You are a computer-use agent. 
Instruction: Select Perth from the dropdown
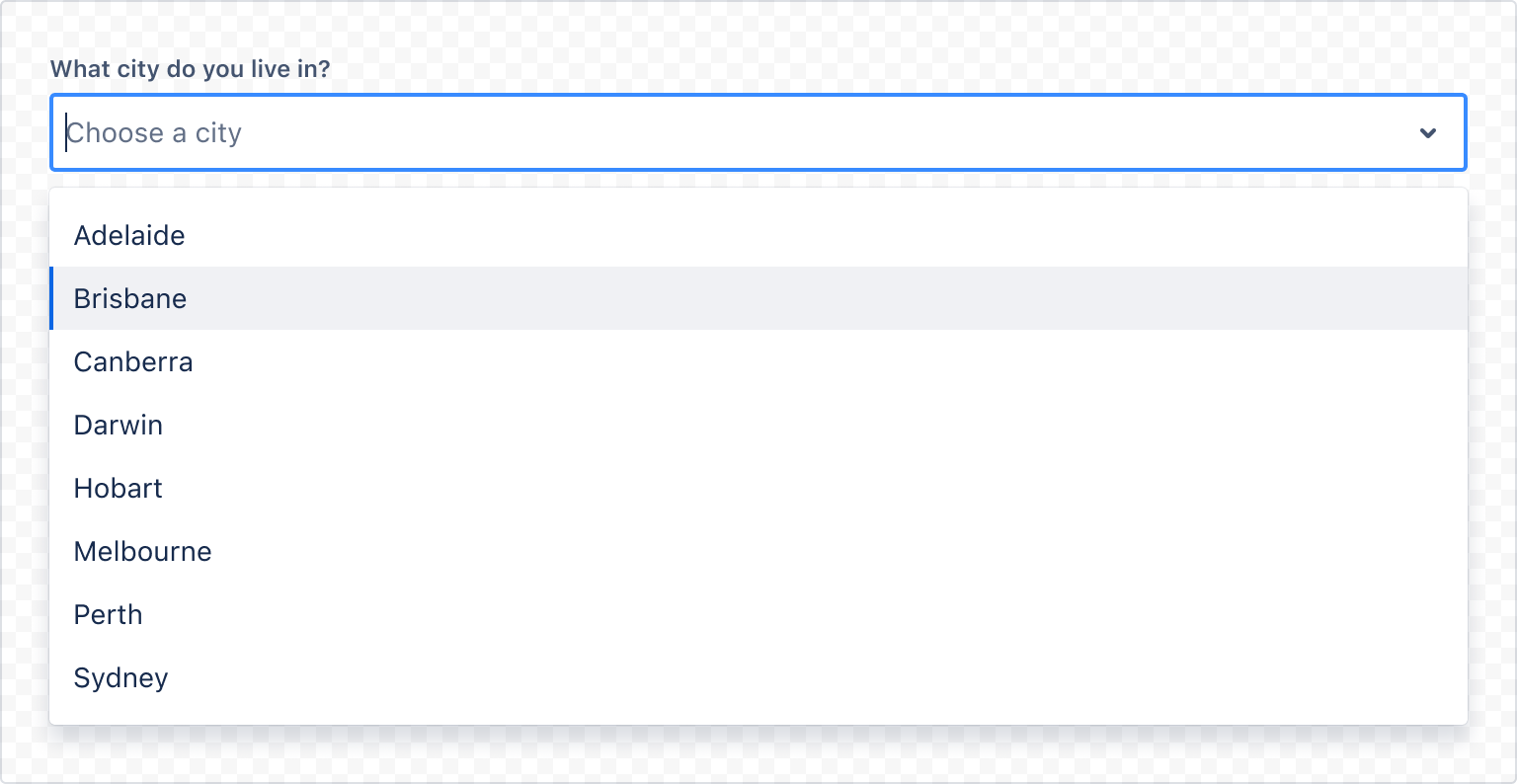pyautogui.click(x=108, y=614)
